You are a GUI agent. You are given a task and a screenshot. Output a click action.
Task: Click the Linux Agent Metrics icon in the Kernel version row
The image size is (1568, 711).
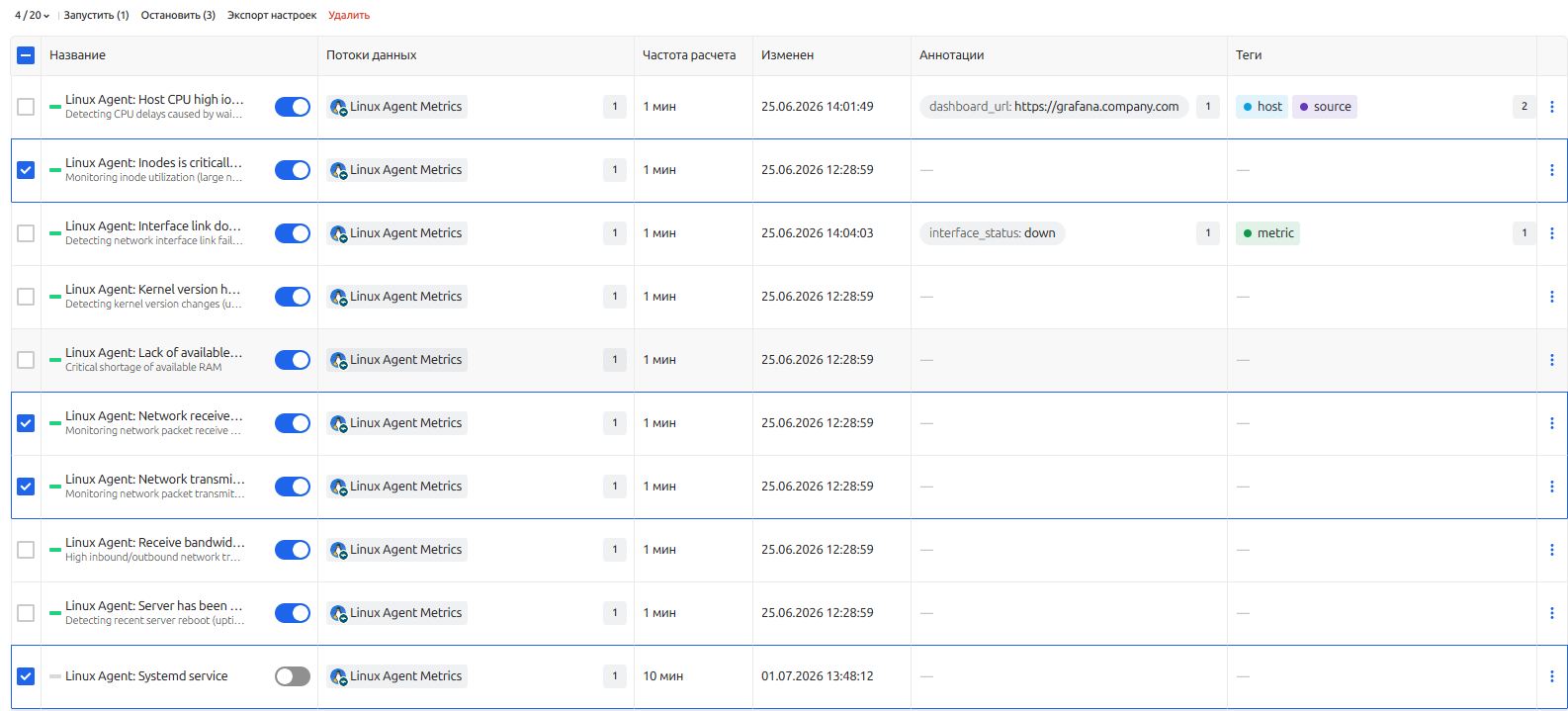(338, 297)
